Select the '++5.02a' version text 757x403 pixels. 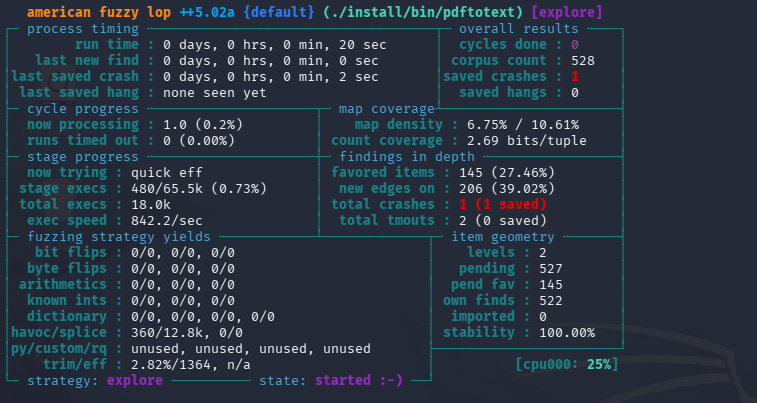pos(207,13)
